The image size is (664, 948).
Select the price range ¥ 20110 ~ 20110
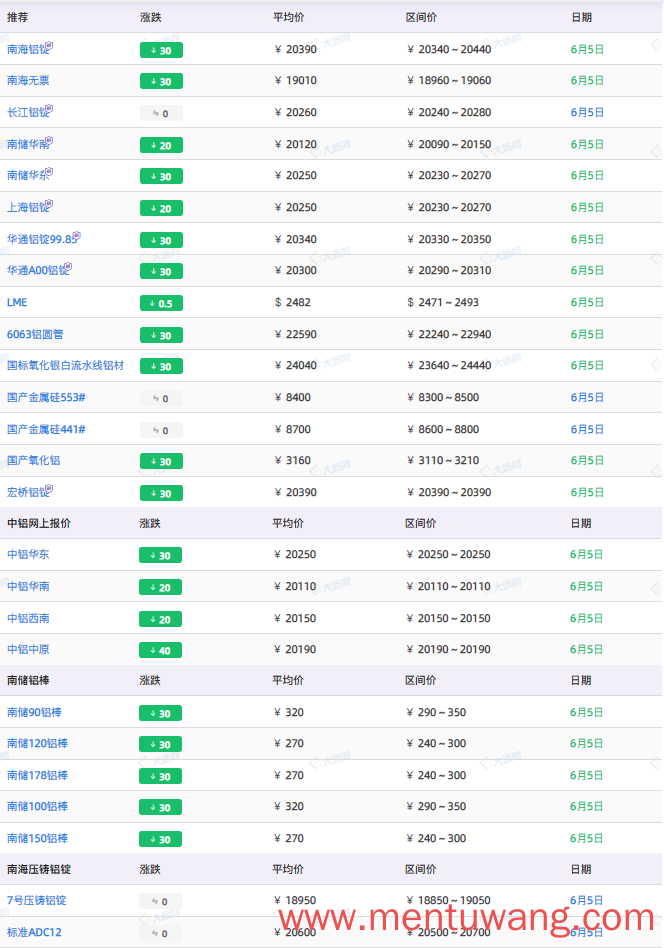pos(449,586)
